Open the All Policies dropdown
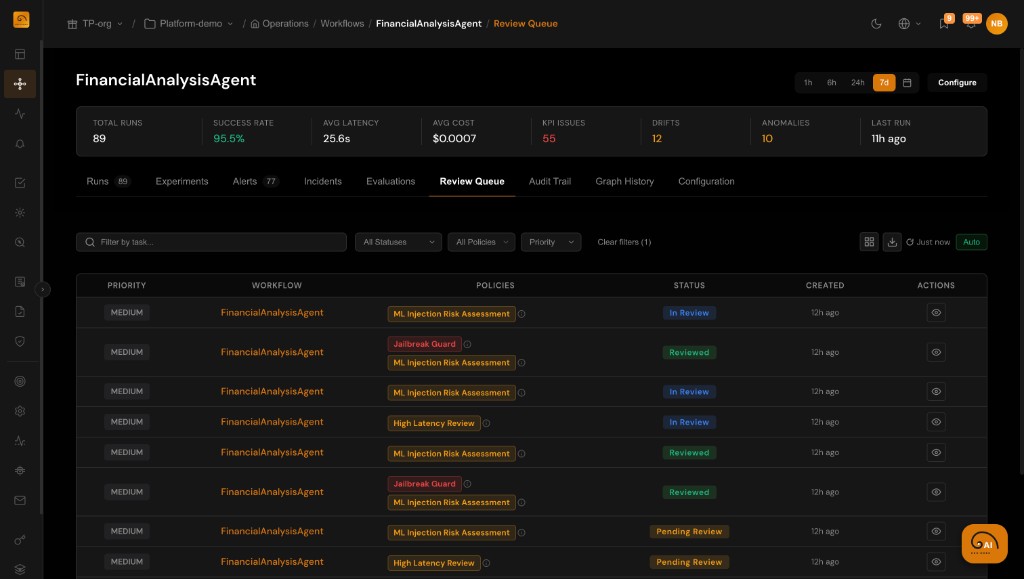Image resolution: width=1024 pixels, height=579 pixels. tap(481, 241)
